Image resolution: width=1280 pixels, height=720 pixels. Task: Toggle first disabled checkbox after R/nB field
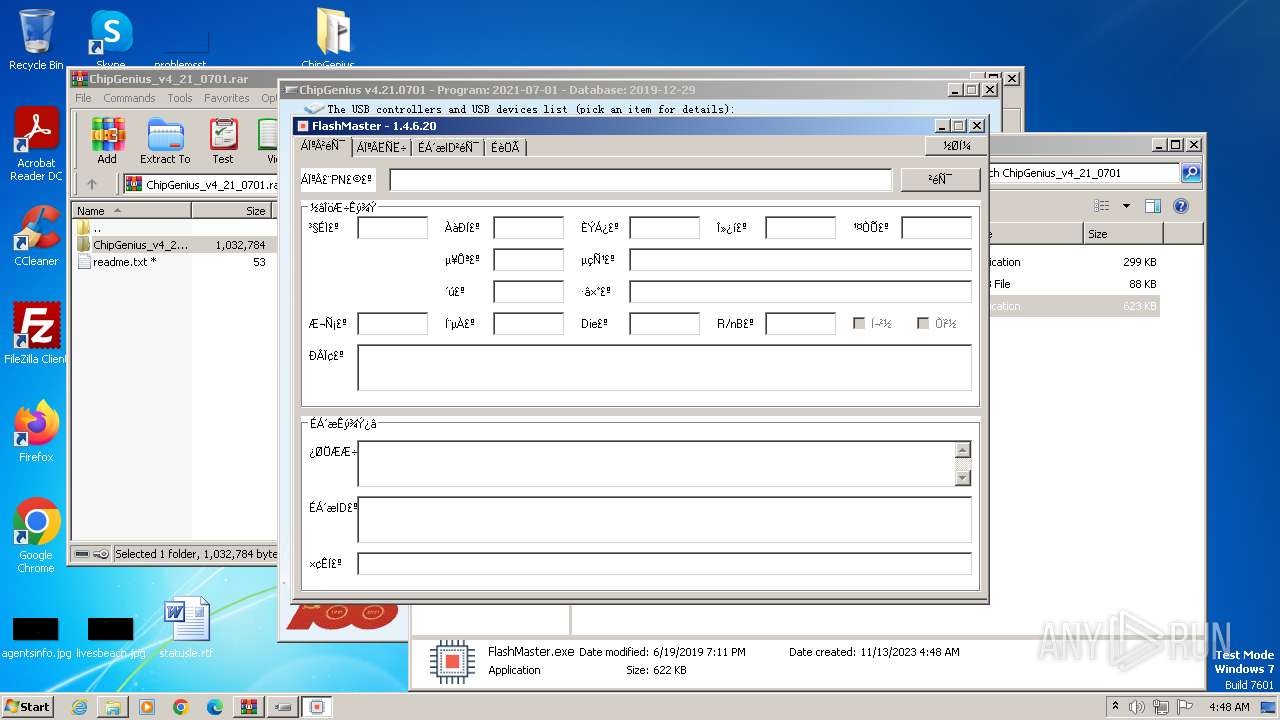[x=859, y=323]
